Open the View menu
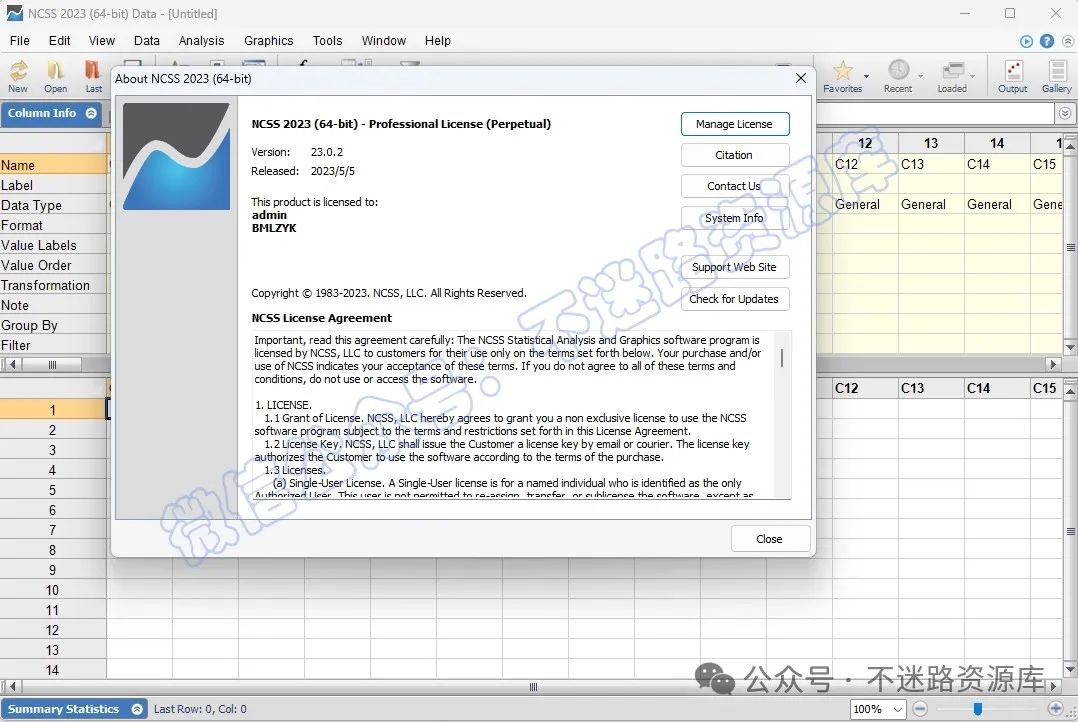1078x722 pixels. [102, 41]
